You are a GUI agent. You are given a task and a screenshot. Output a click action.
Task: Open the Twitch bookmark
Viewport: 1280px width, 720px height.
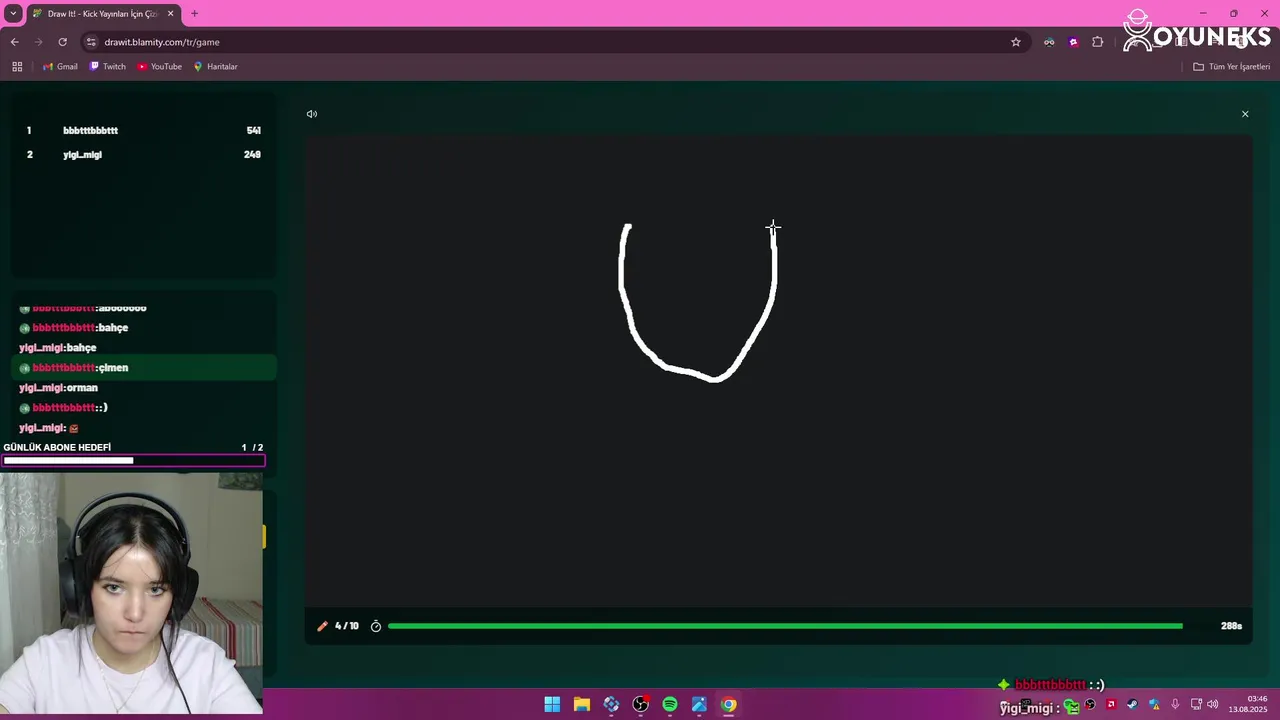coord(108,67)
